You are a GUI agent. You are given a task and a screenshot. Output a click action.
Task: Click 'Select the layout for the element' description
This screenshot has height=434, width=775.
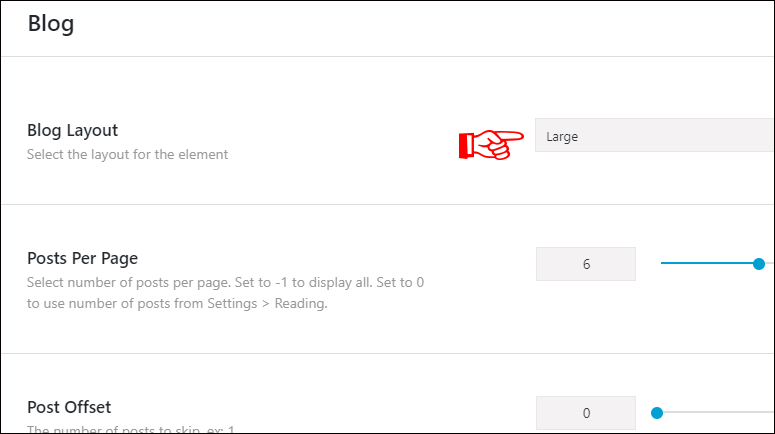(x=128, y=154)
